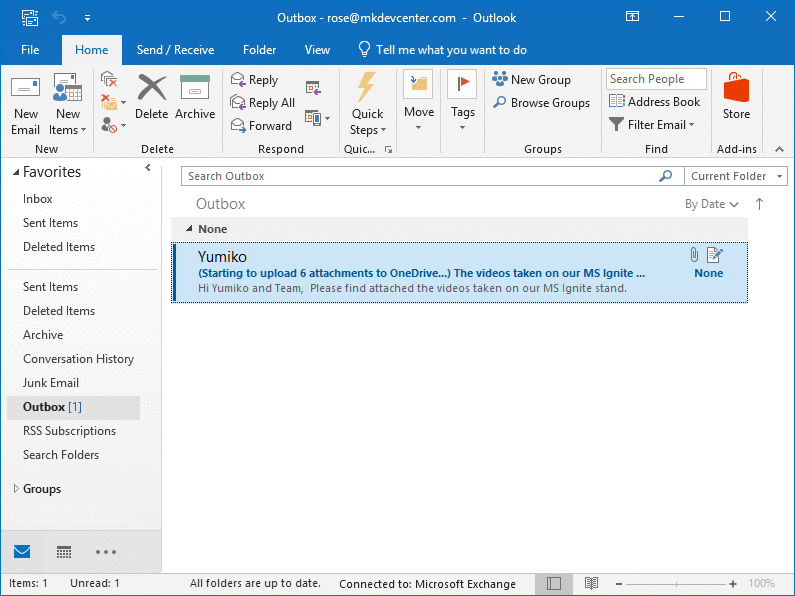Click the Send/Receive All Folders quick access icon
The width and height of the screenshot is (795, 596).
tap(30, 18)
